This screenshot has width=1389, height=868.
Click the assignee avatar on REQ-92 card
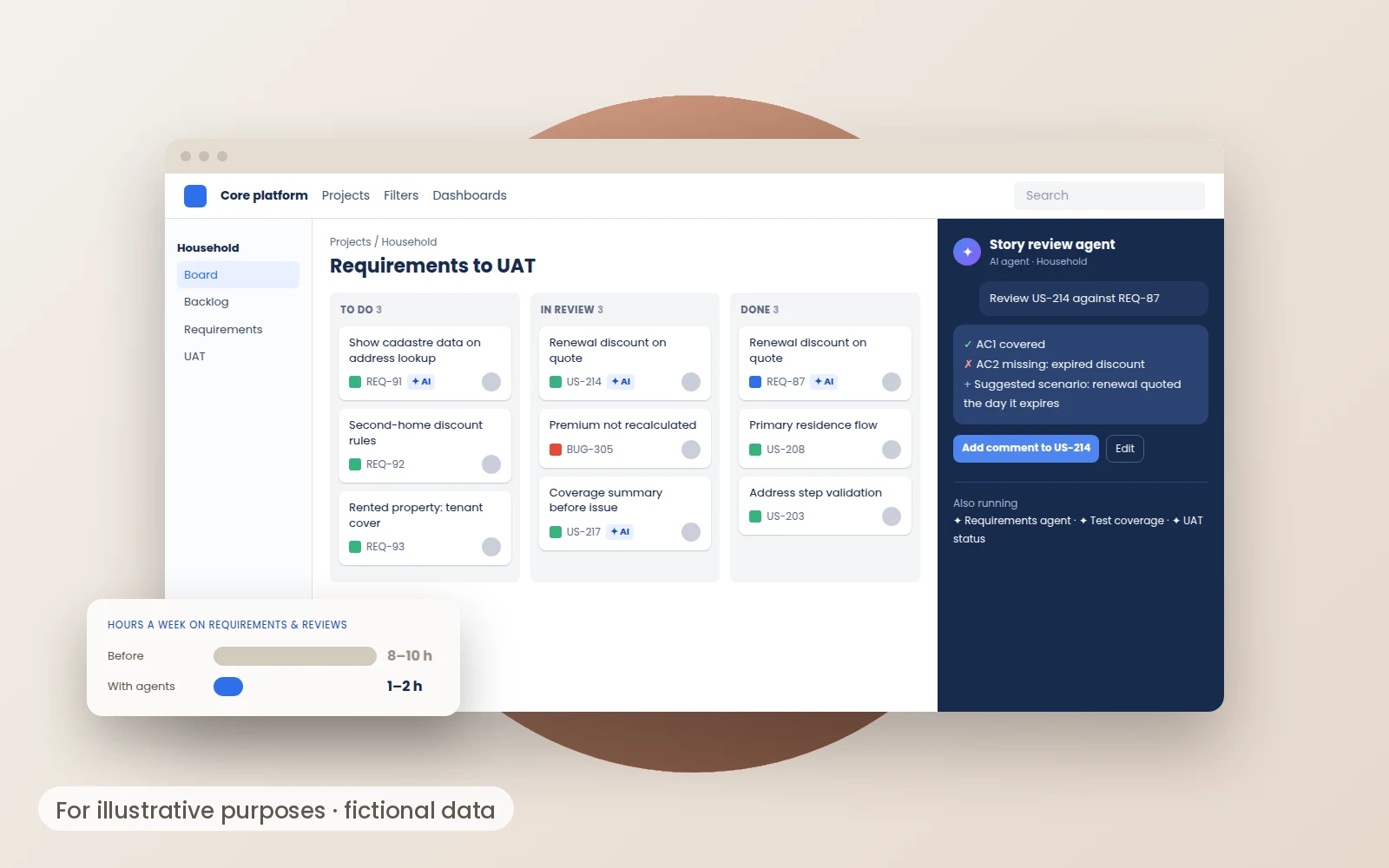pyautogui.click(x=491, y=464)
